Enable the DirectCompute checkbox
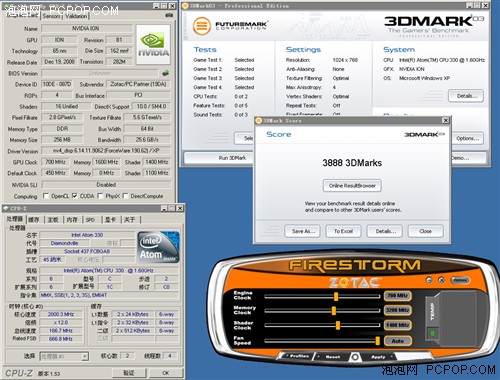The height and width of the screenshot is (380, 500). [125, 196]
